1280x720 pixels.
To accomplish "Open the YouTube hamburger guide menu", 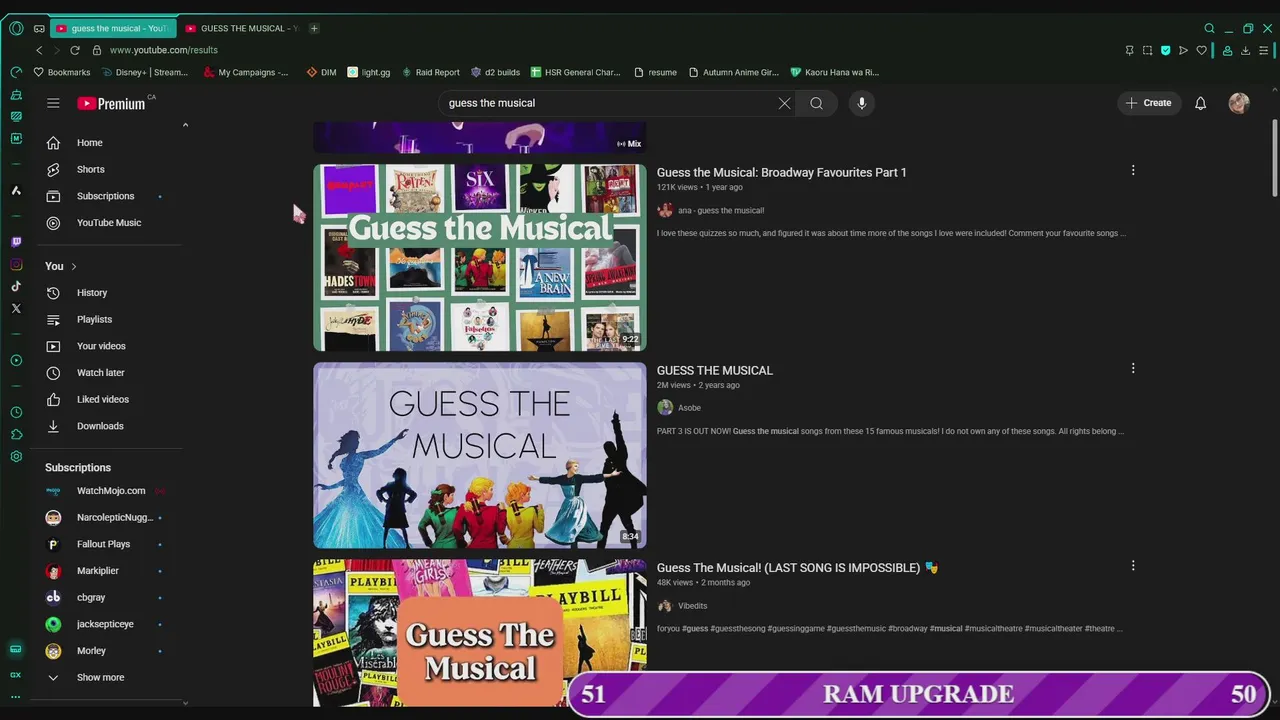I will click(53, 103).
